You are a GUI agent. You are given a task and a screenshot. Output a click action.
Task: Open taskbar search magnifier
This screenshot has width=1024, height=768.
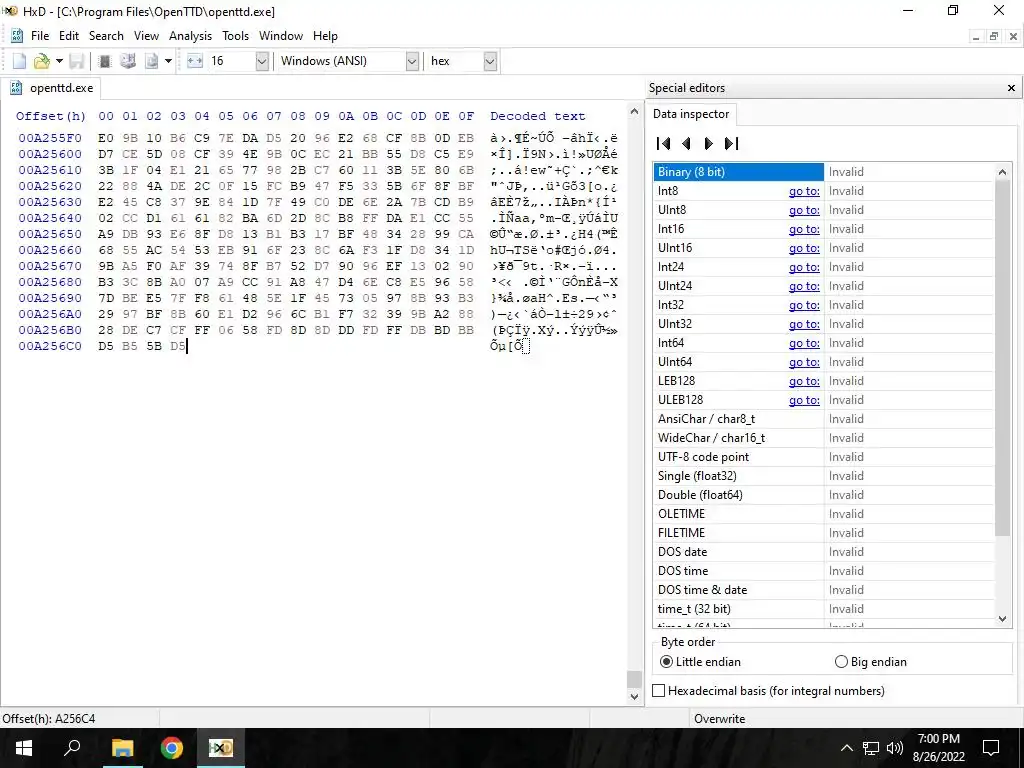(72, 748)
